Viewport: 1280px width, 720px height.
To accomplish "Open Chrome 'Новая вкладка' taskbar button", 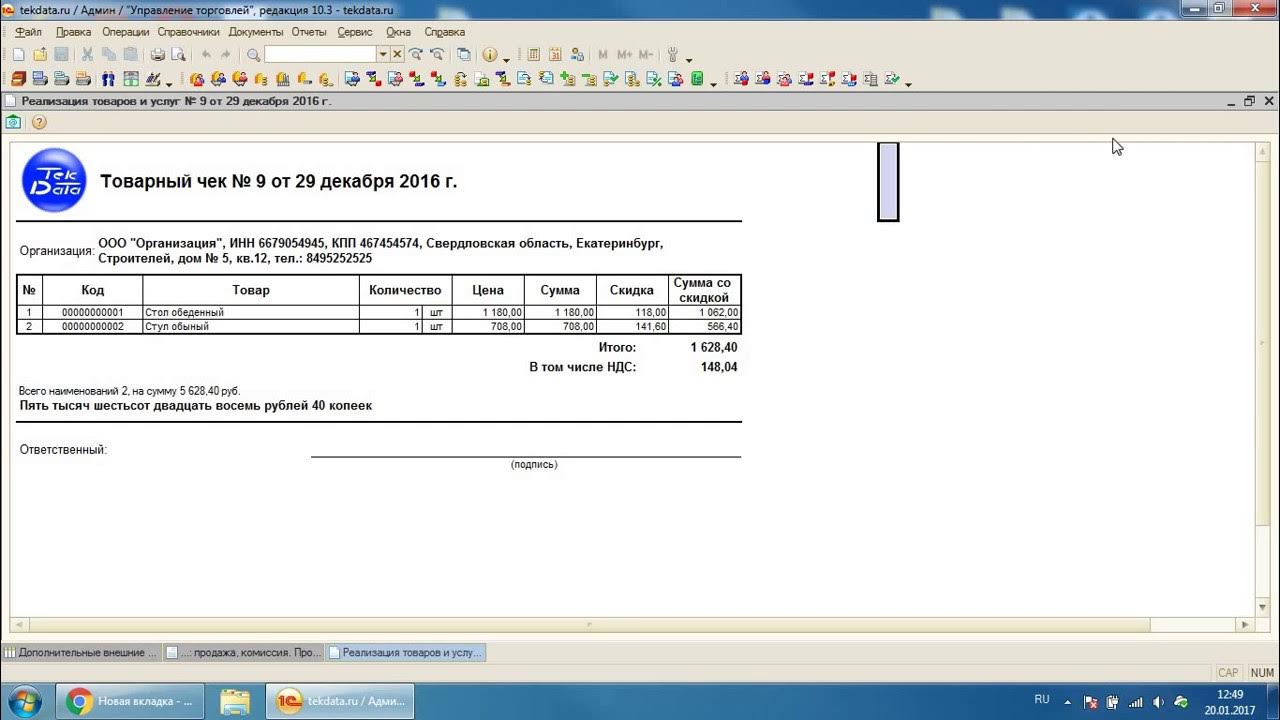I will coord(129,701).
